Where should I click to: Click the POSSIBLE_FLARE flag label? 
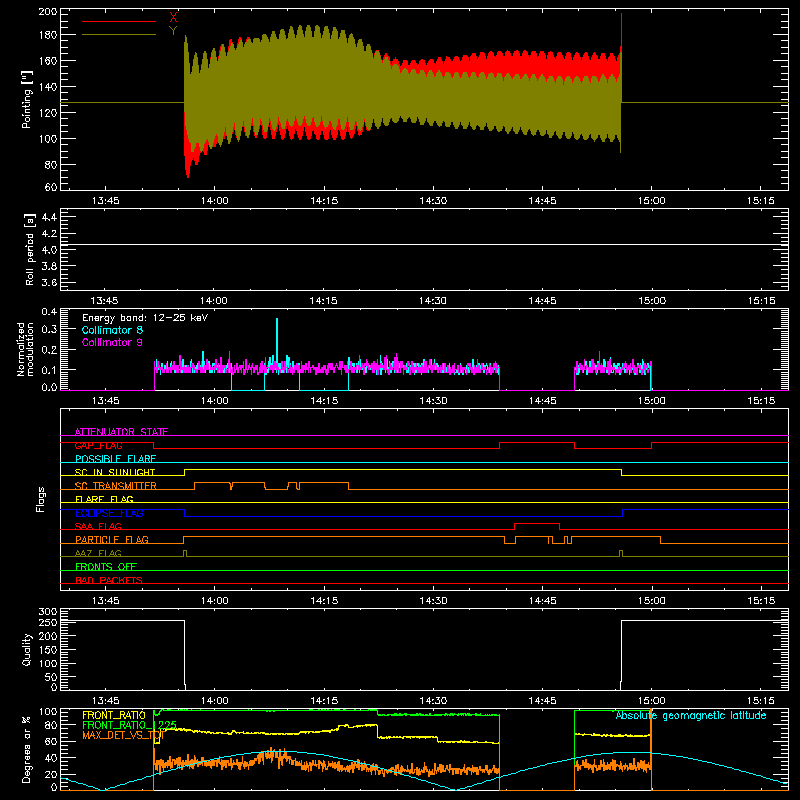pos(115,459)
